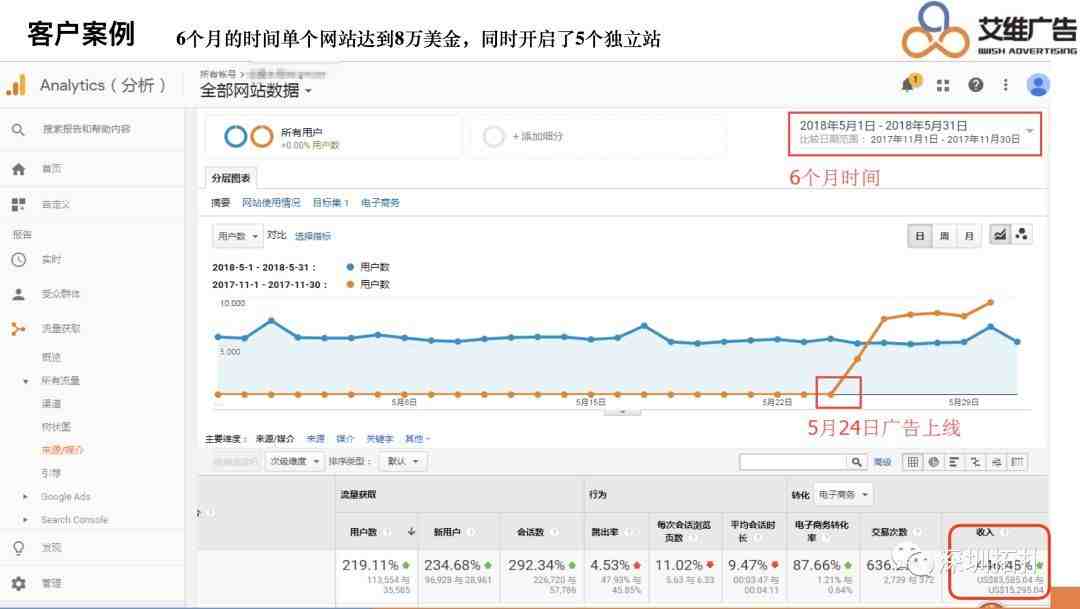Open the Customization dashboard grid icon
Image resolution: width=1080 pixels, height=609 pixels.
pos(19,205)
